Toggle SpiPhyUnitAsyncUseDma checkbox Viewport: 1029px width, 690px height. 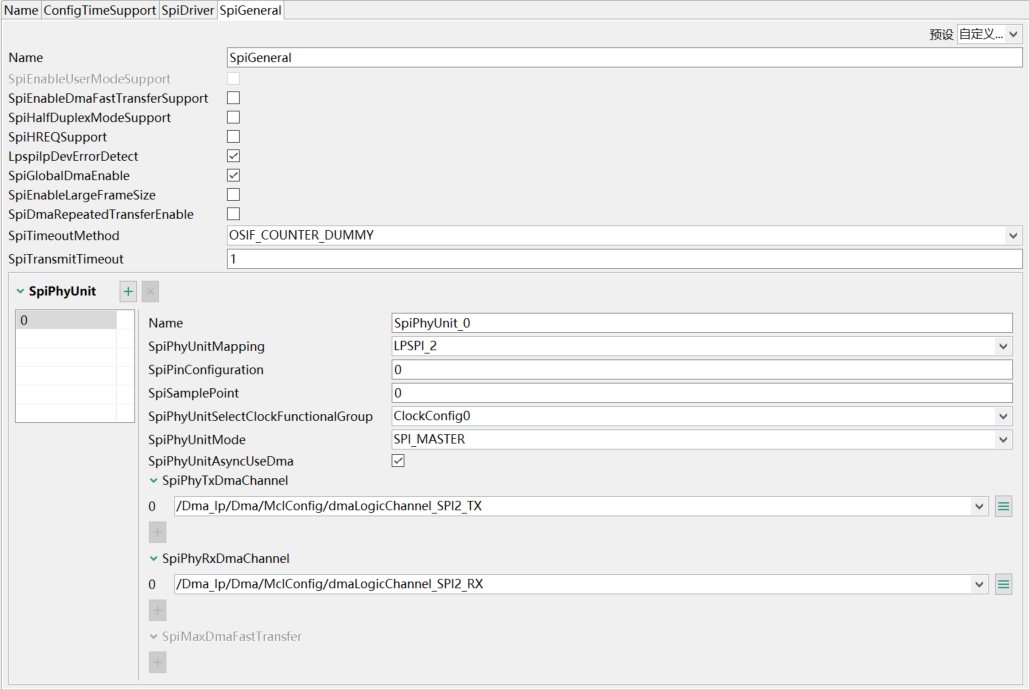click(x=398, y=461)
